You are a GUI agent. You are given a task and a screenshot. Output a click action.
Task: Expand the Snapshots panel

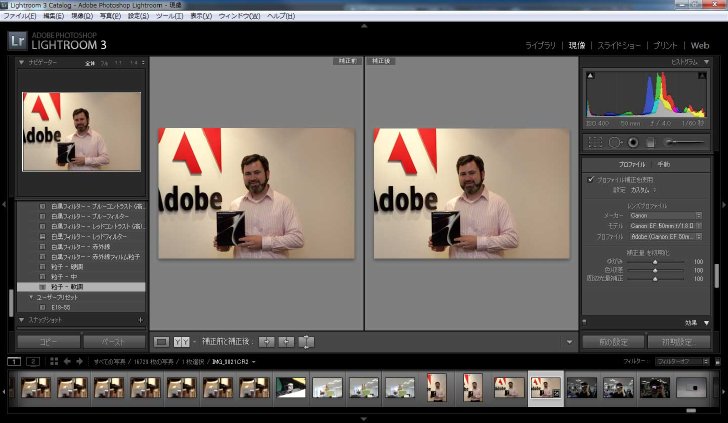(x=21, y=320)
